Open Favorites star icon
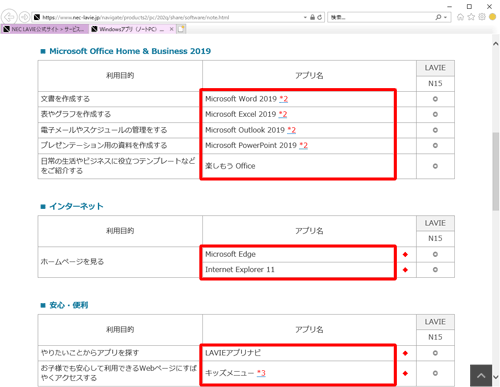Screen dimensions: 500x387 pos(471,17)
